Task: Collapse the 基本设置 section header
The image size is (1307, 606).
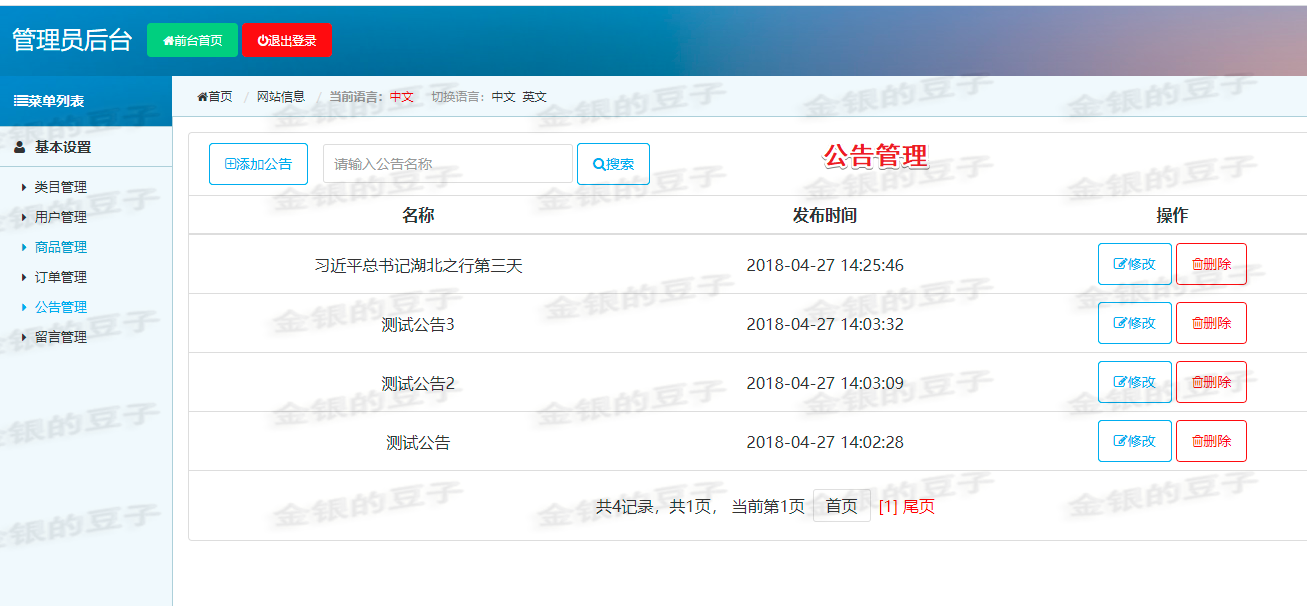Action: [x=86, y=147]
